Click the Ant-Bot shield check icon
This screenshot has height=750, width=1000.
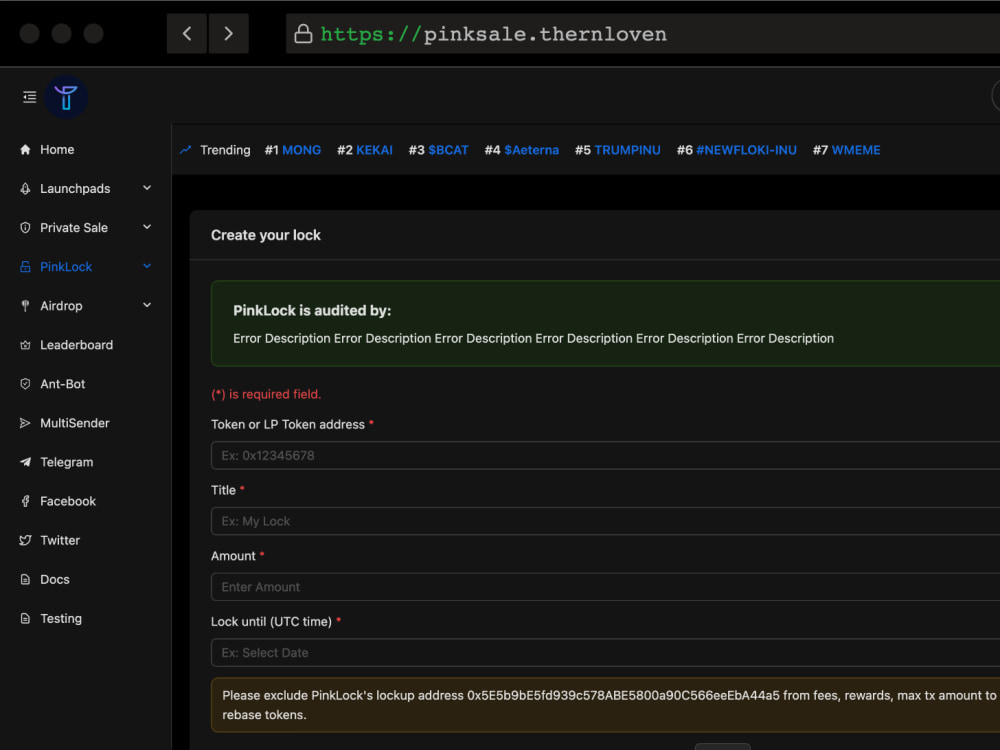[26, 384]
